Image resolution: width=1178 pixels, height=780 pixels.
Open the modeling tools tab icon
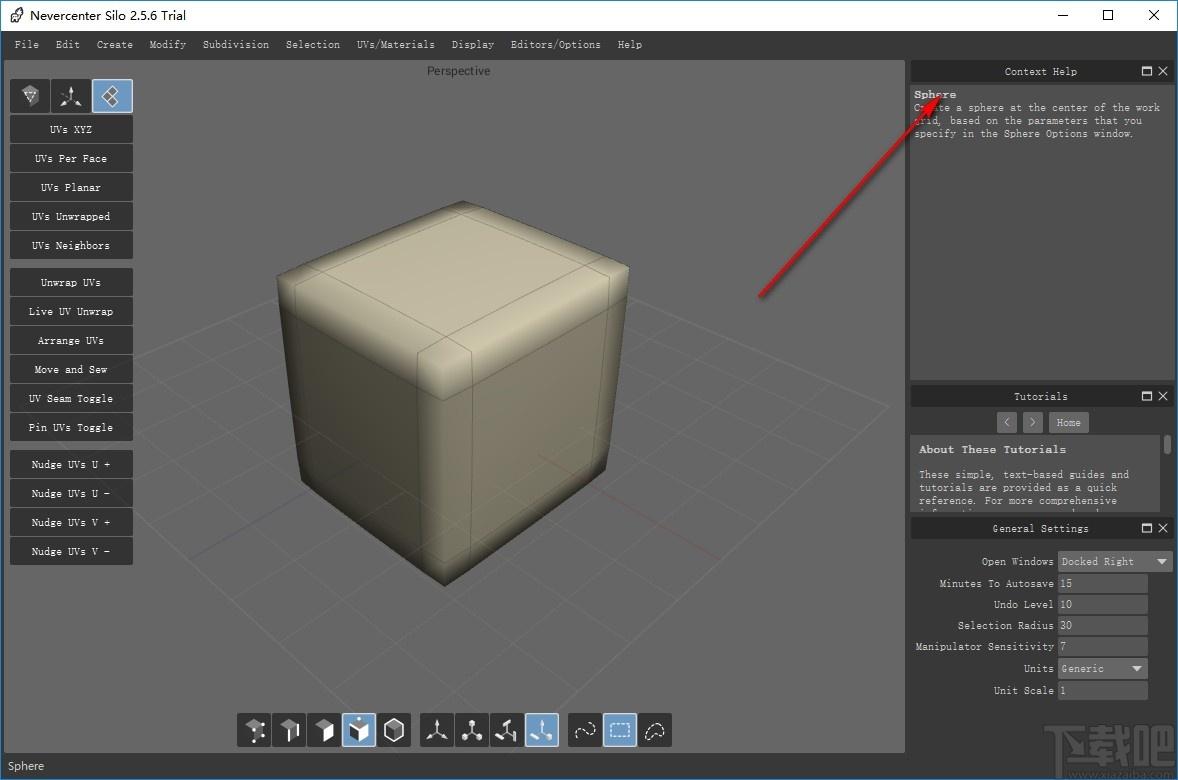coord(31,96)
